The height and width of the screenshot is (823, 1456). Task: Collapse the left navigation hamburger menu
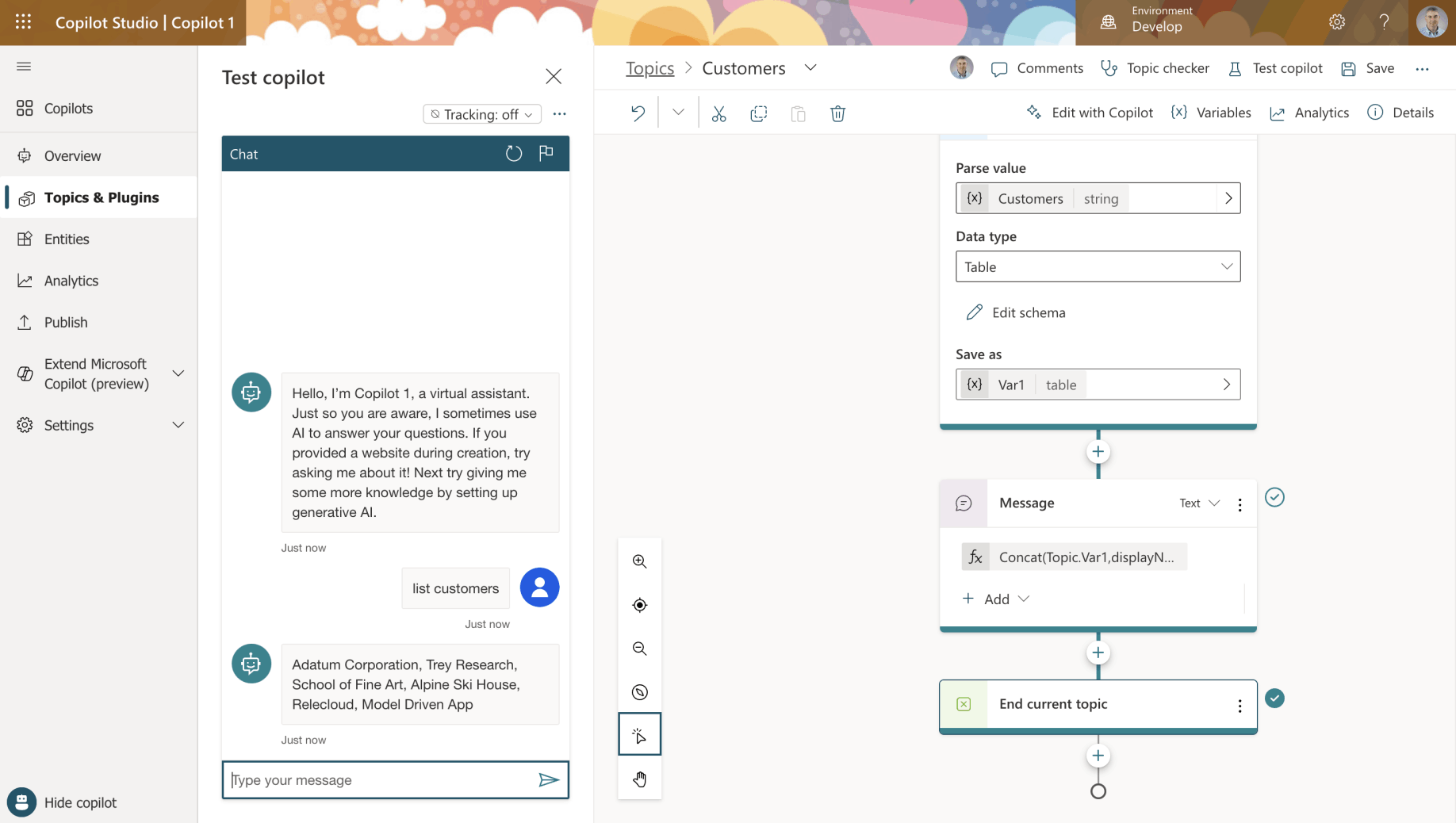coord(24,67)
